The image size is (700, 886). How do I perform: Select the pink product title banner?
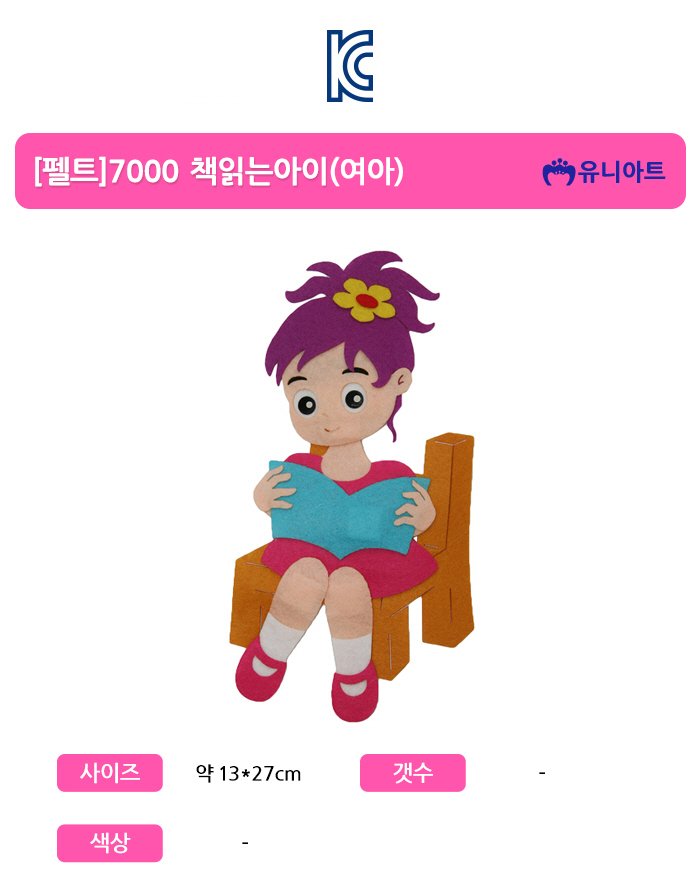350,171
